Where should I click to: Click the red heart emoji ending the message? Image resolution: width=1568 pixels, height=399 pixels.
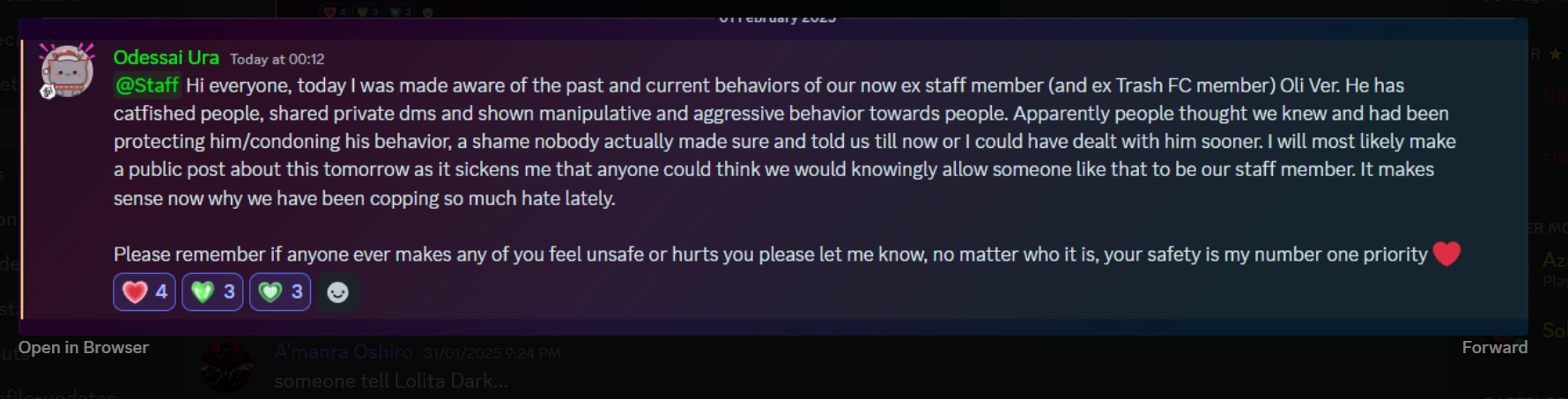coord(1446,254)
